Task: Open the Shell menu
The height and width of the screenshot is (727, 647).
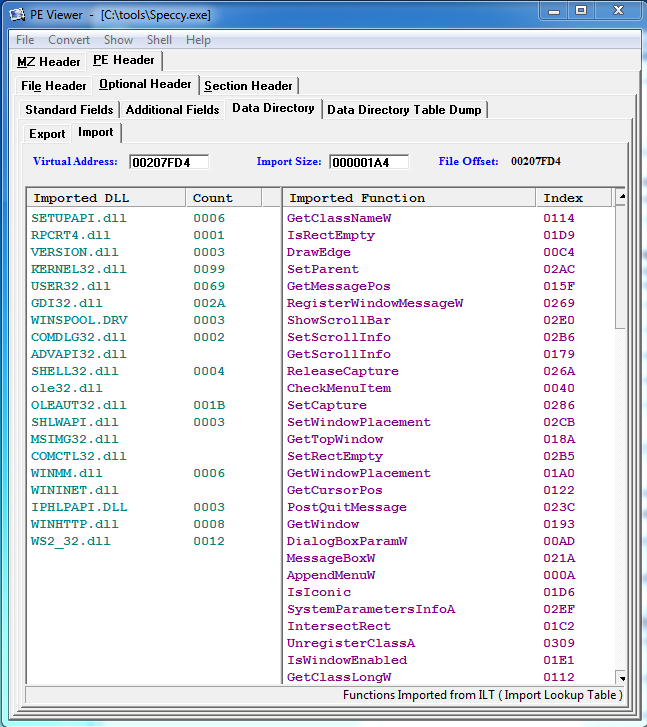Action: [159, 40]
